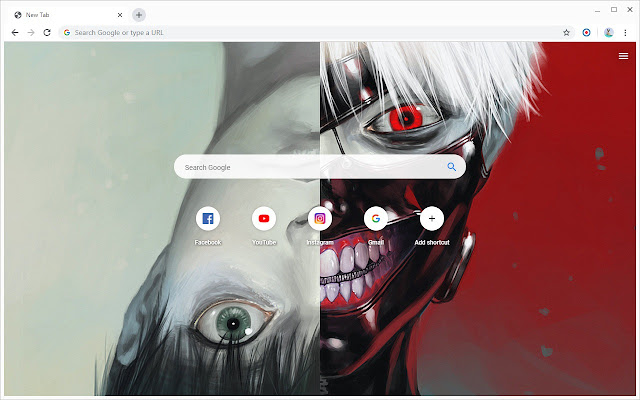This screenshot has width=640, height=400.
Task: Click into the Search Google box
Action: pos(320,167)
